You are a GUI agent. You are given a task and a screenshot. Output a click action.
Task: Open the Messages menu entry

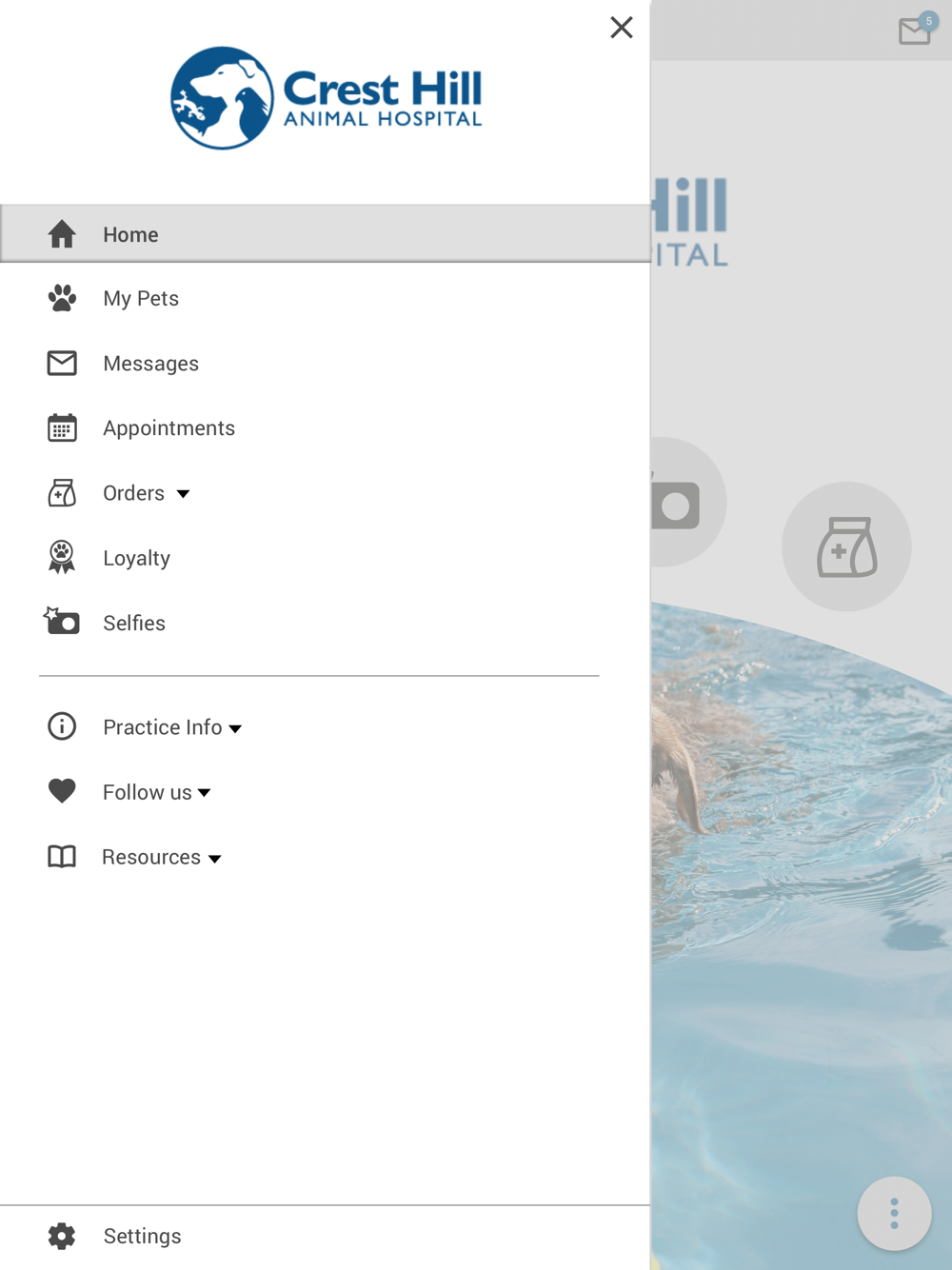[x=151, y=364]
